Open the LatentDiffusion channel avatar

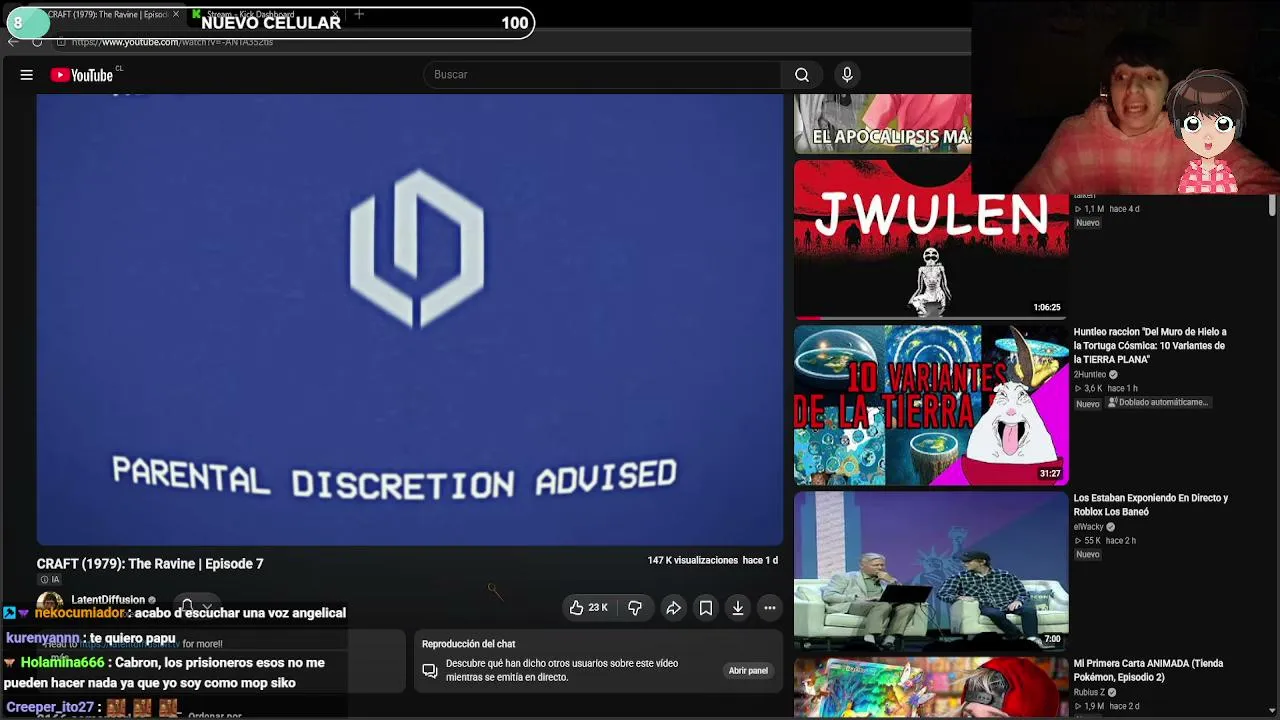[50, 604]
